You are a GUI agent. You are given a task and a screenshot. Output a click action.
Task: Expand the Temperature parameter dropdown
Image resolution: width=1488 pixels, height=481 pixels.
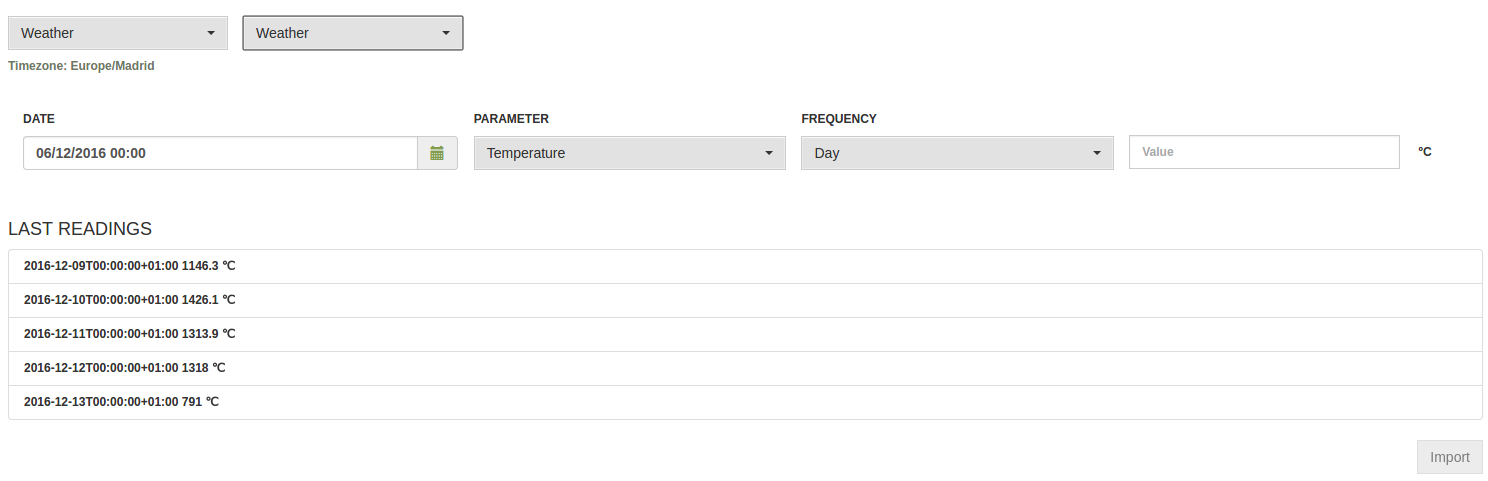coord(629,153)
